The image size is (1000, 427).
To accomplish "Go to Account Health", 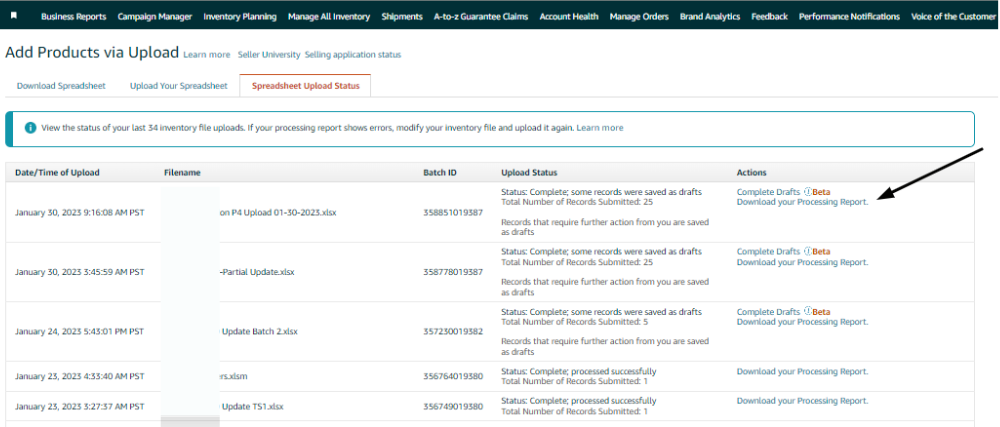I will pyautogui.click(x=569, y=17).
